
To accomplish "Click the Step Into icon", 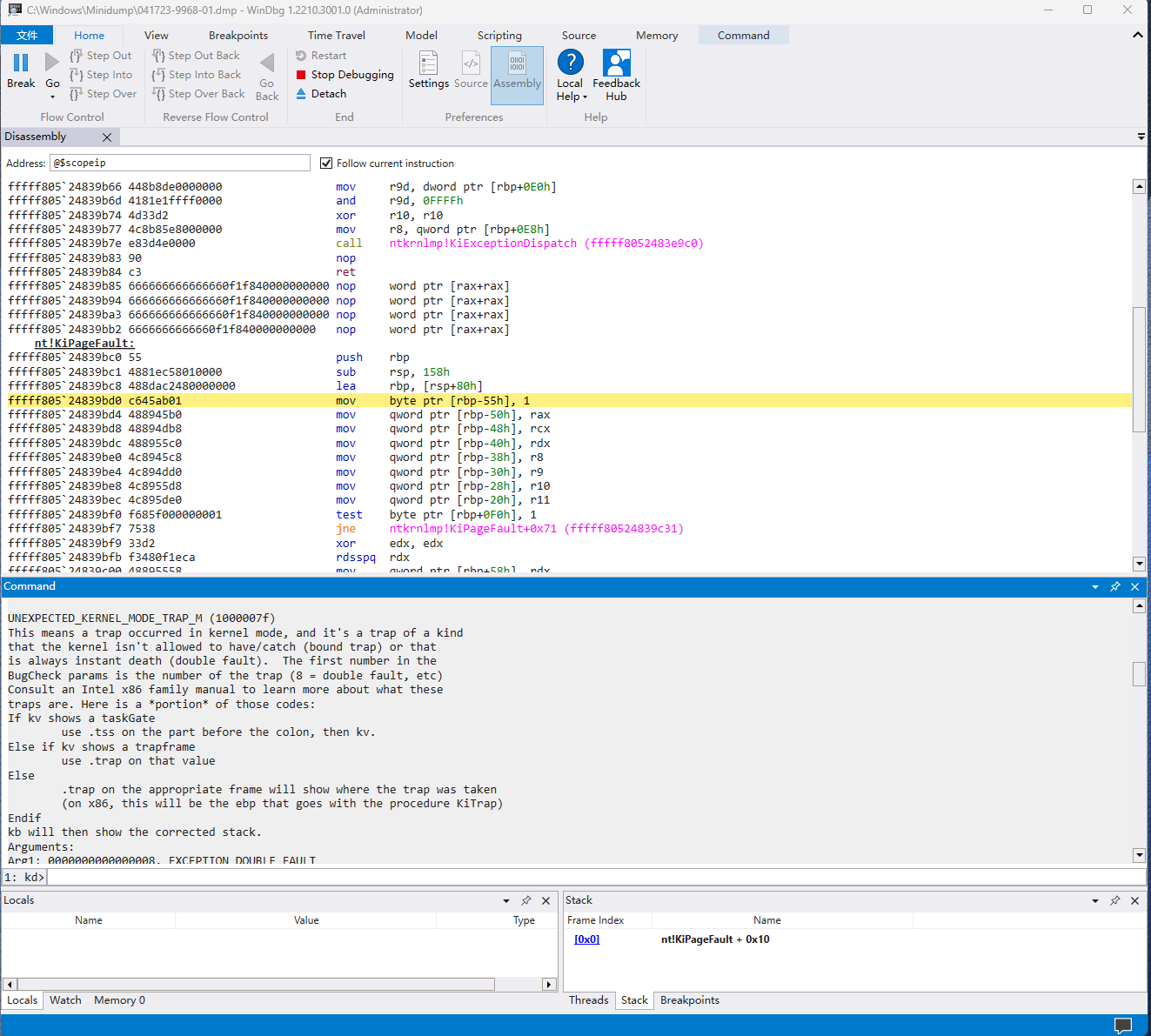I will point(101,74).
